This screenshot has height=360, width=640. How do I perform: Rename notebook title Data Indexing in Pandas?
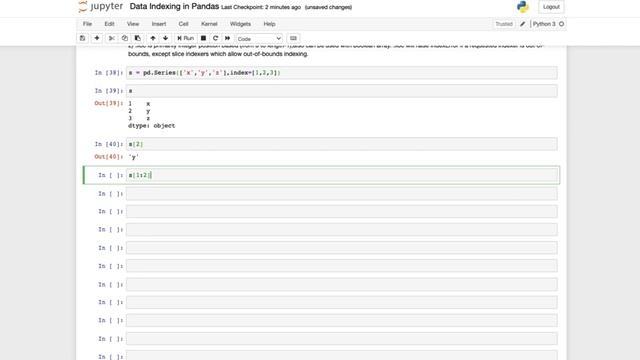click(174, 7)
